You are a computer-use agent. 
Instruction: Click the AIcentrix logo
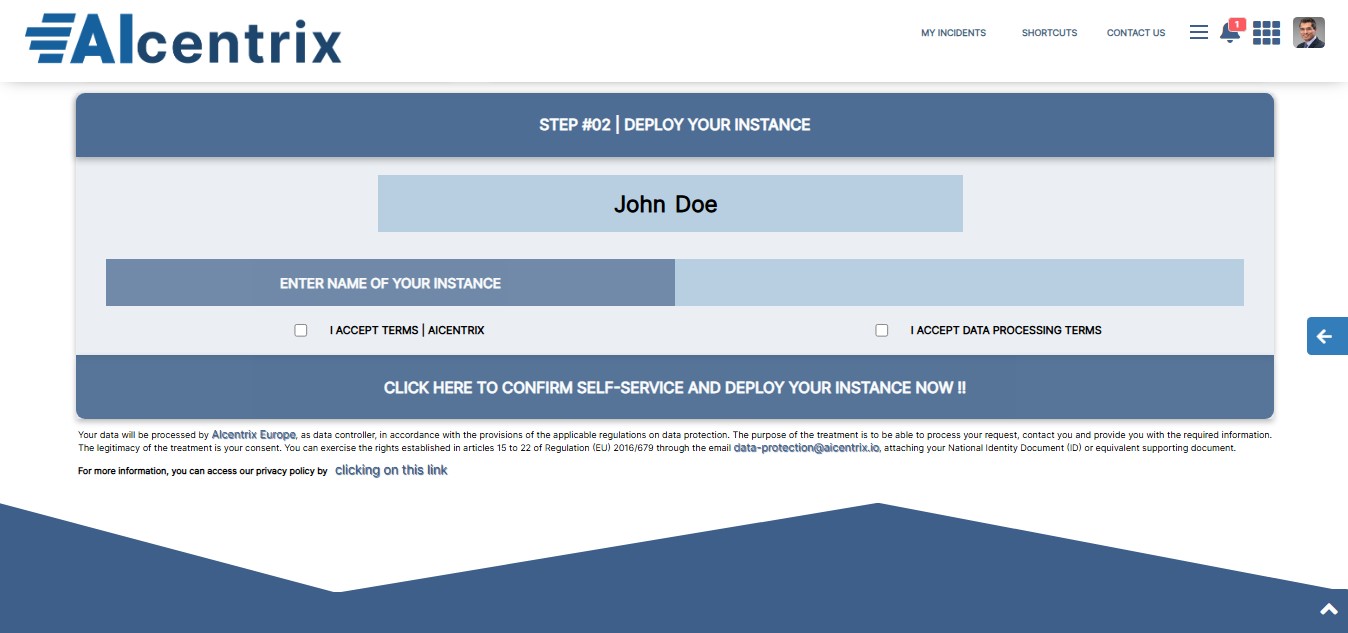(x=183, y=40)
